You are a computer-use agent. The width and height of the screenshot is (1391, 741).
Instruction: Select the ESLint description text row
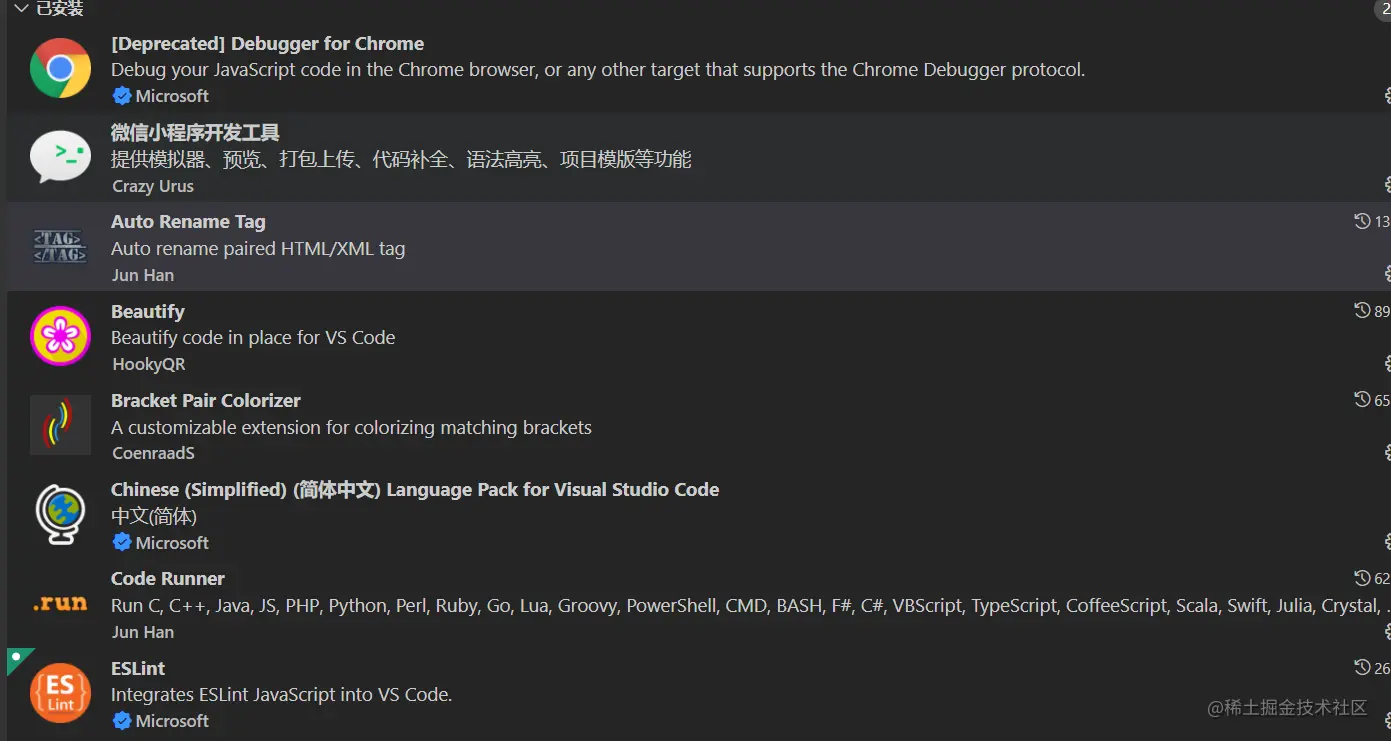click(281, 694)
